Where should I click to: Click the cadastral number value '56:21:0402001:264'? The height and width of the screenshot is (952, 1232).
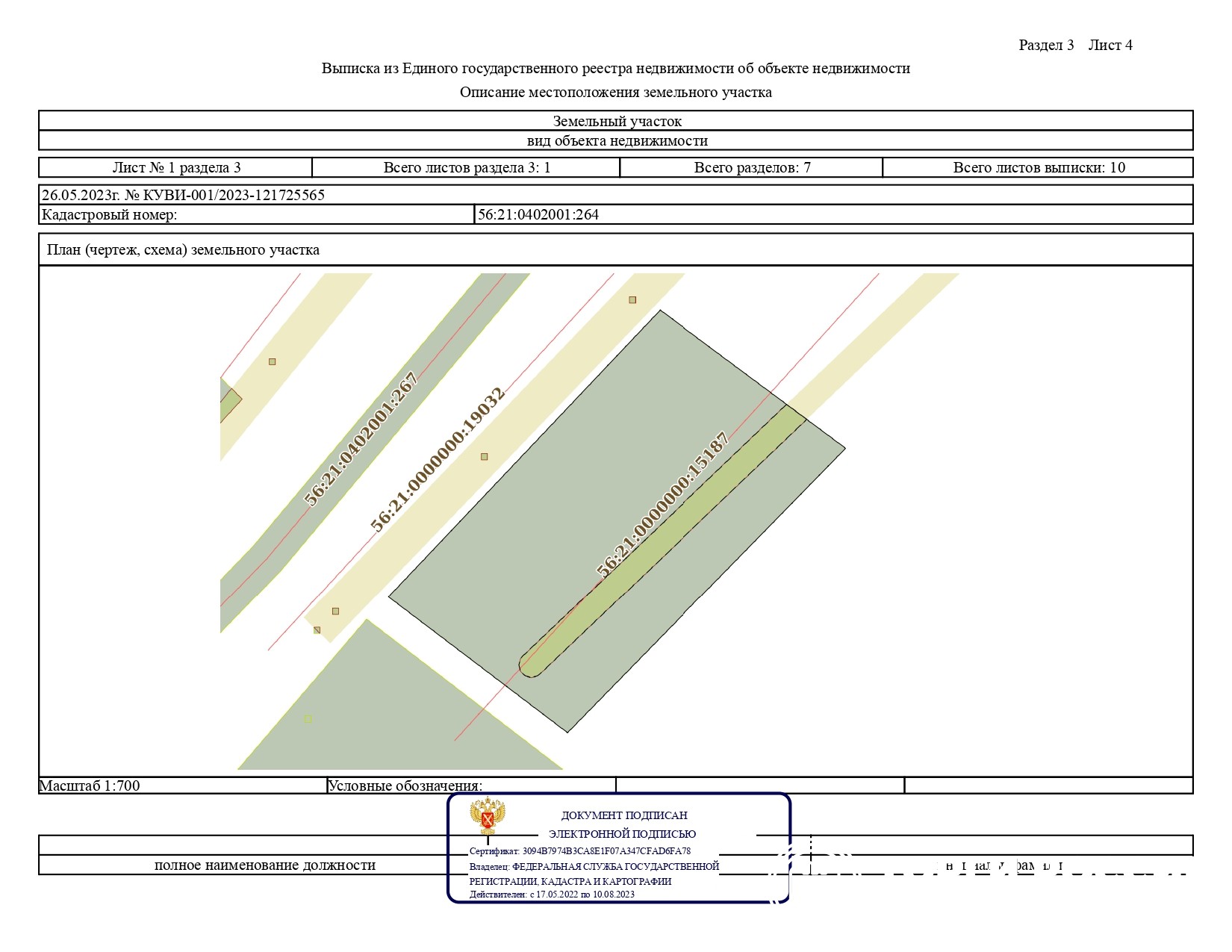pyautogui.click(x=538, y=215)
